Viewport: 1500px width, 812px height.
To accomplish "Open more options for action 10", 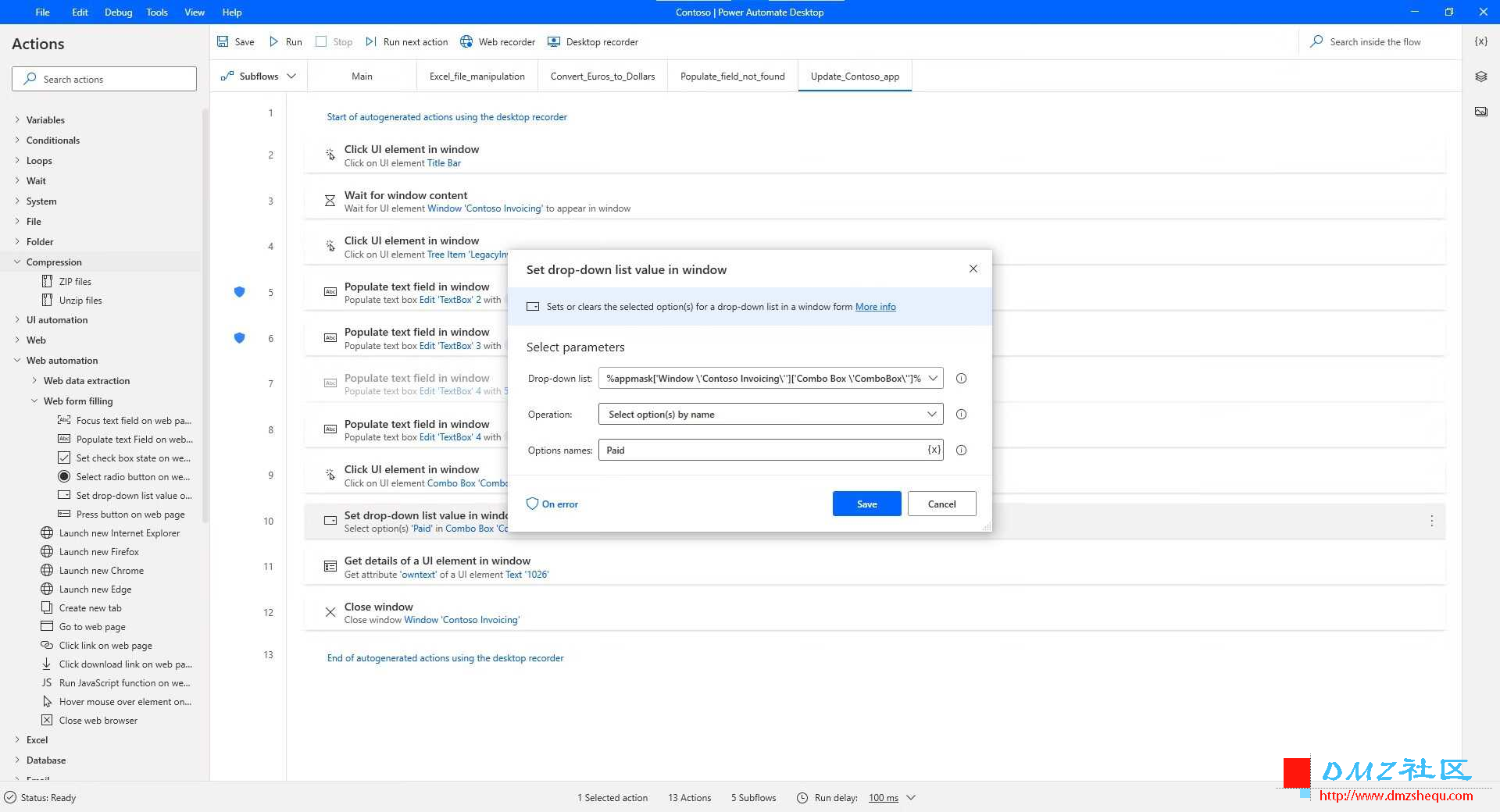I will point(1431,521).
